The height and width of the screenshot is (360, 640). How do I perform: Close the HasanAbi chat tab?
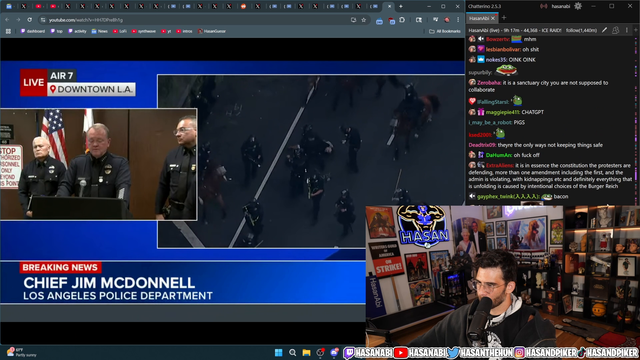(493, 18)
